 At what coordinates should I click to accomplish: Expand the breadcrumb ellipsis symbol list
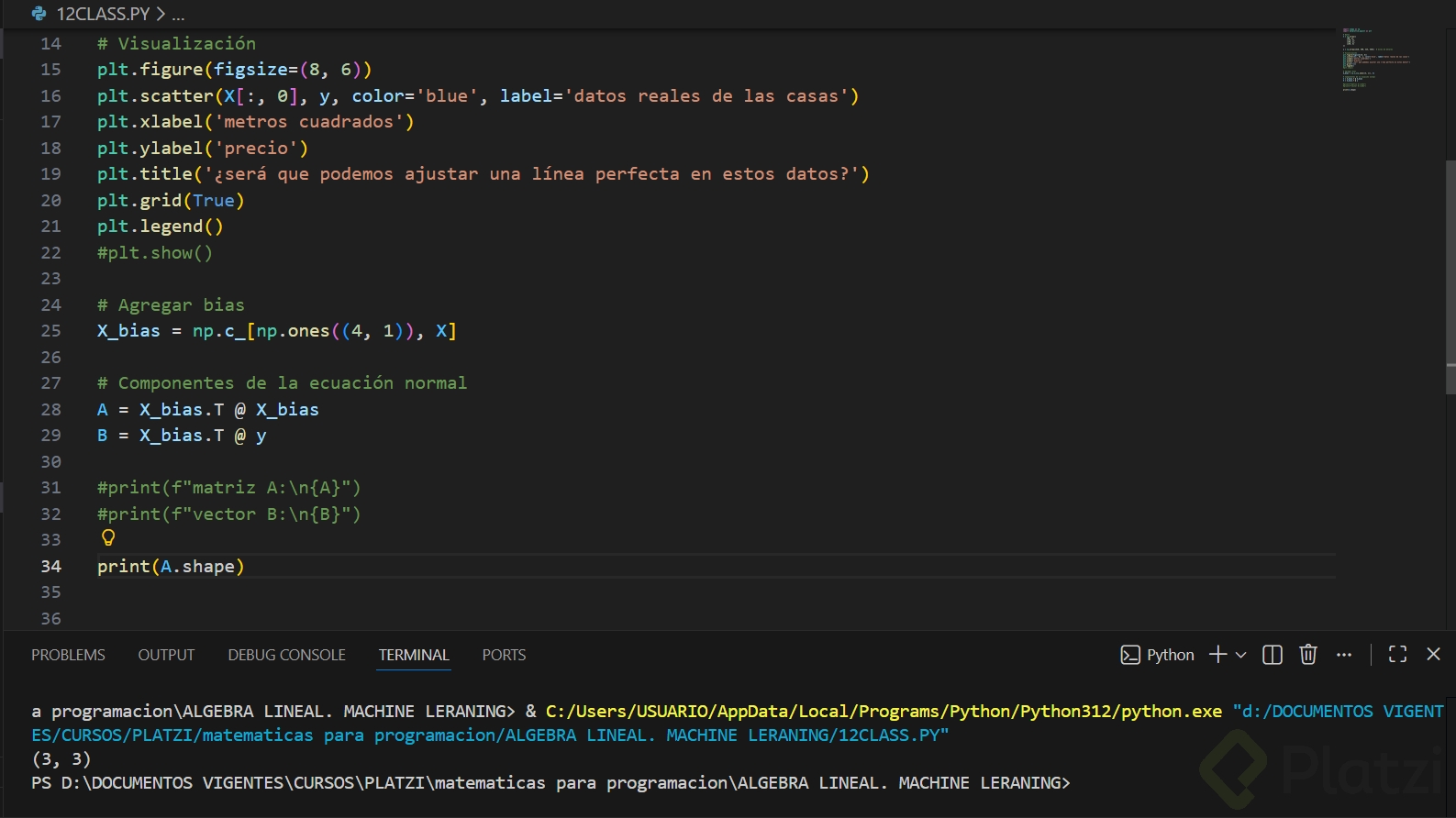click(x=178, y=14)
